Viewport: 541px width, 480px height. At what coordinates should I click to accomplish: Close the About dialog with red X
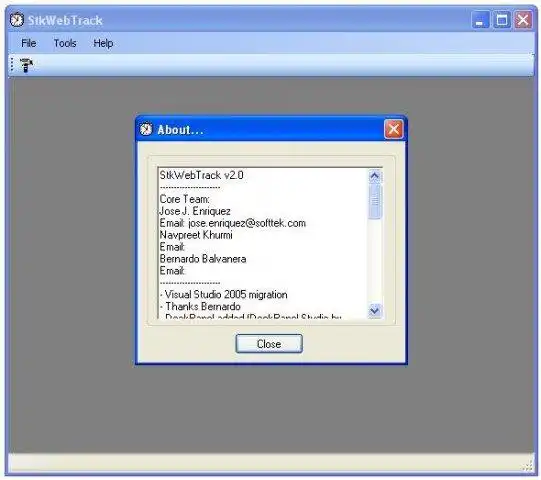coord(394,129)
